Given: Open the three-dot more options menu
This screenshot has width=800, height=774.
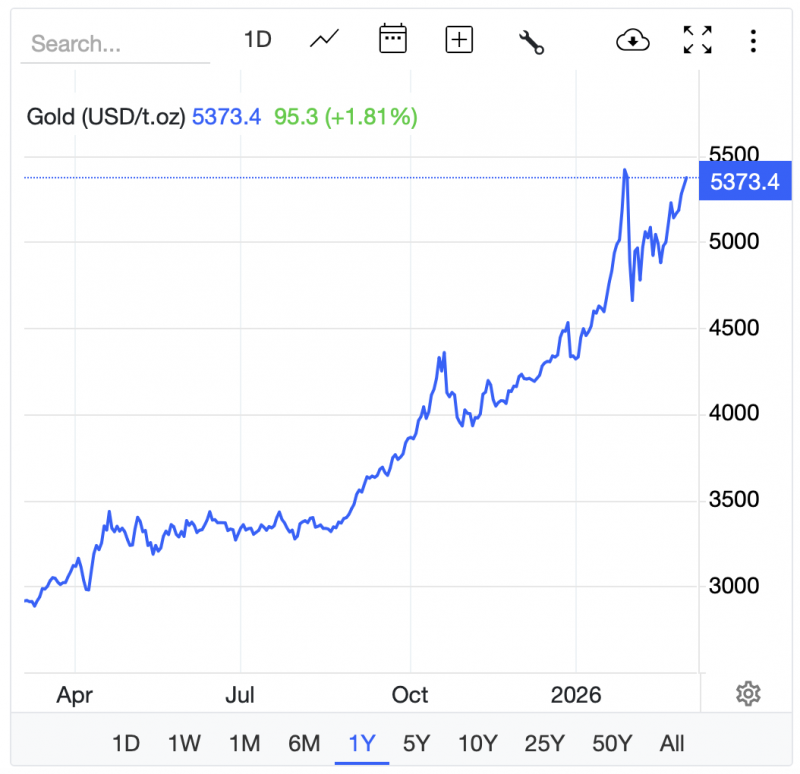Looking at the screenshot, I should [753, 40].
